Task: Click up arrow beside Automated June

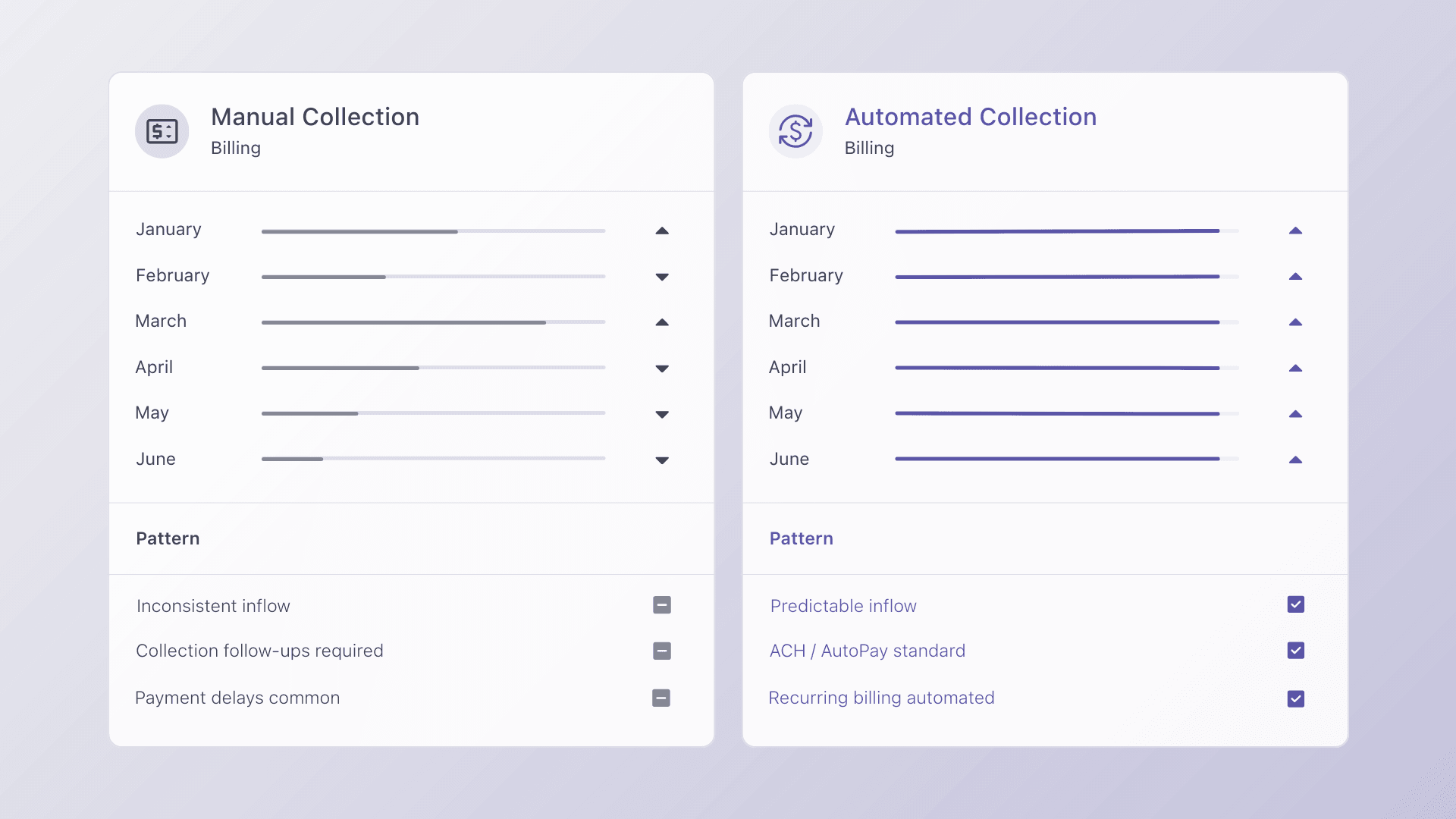Action: point(1295,460)
